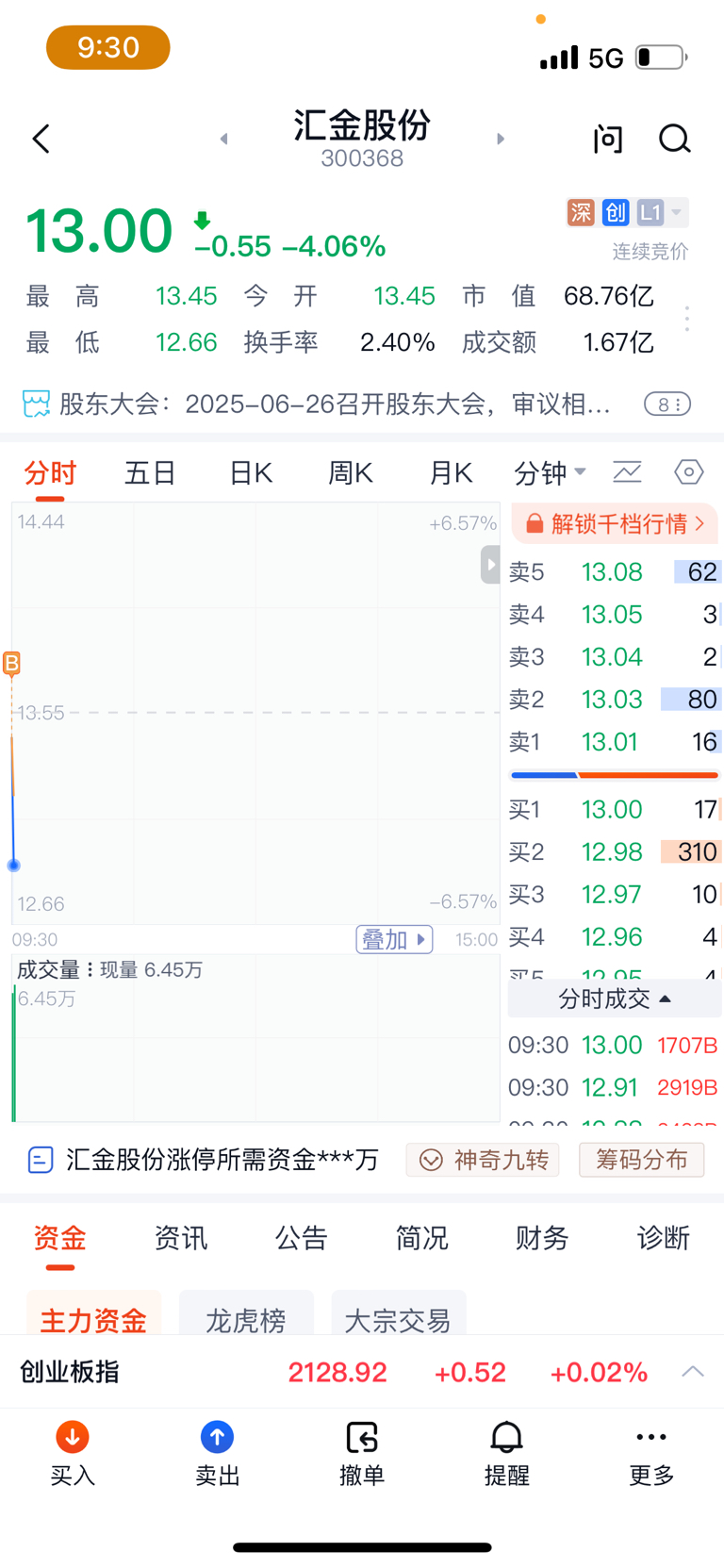Select 买1 price 13.00 row

click(x=615, y=810)
